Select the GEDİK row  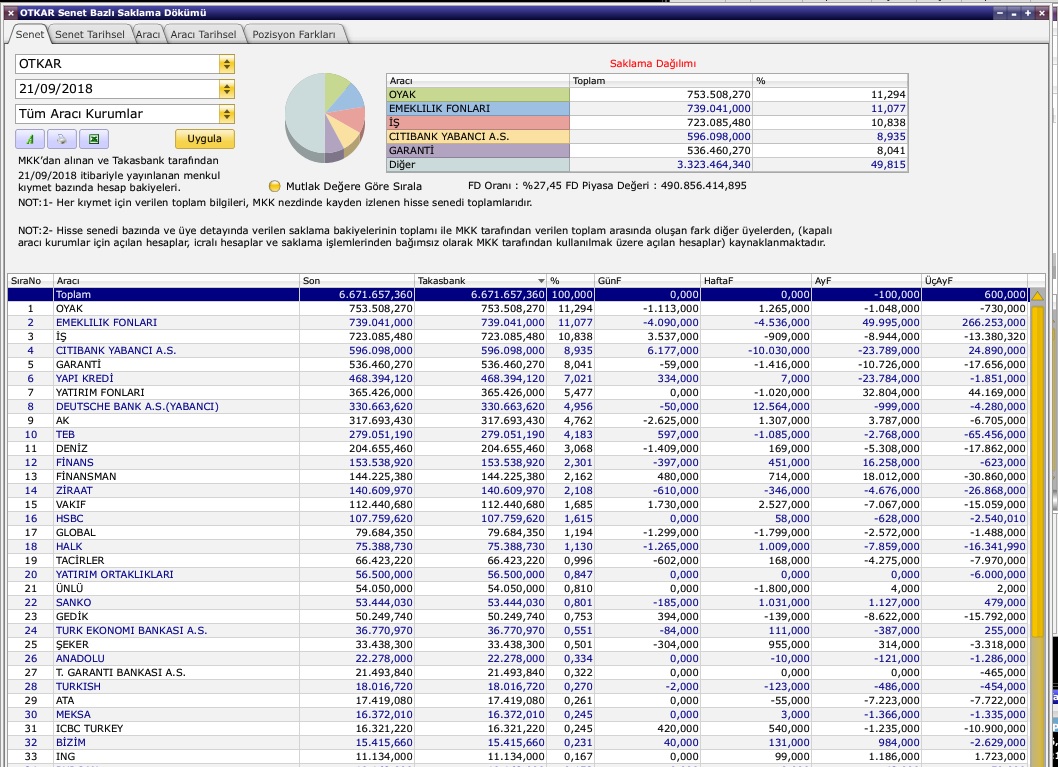(x=518, y=617)
